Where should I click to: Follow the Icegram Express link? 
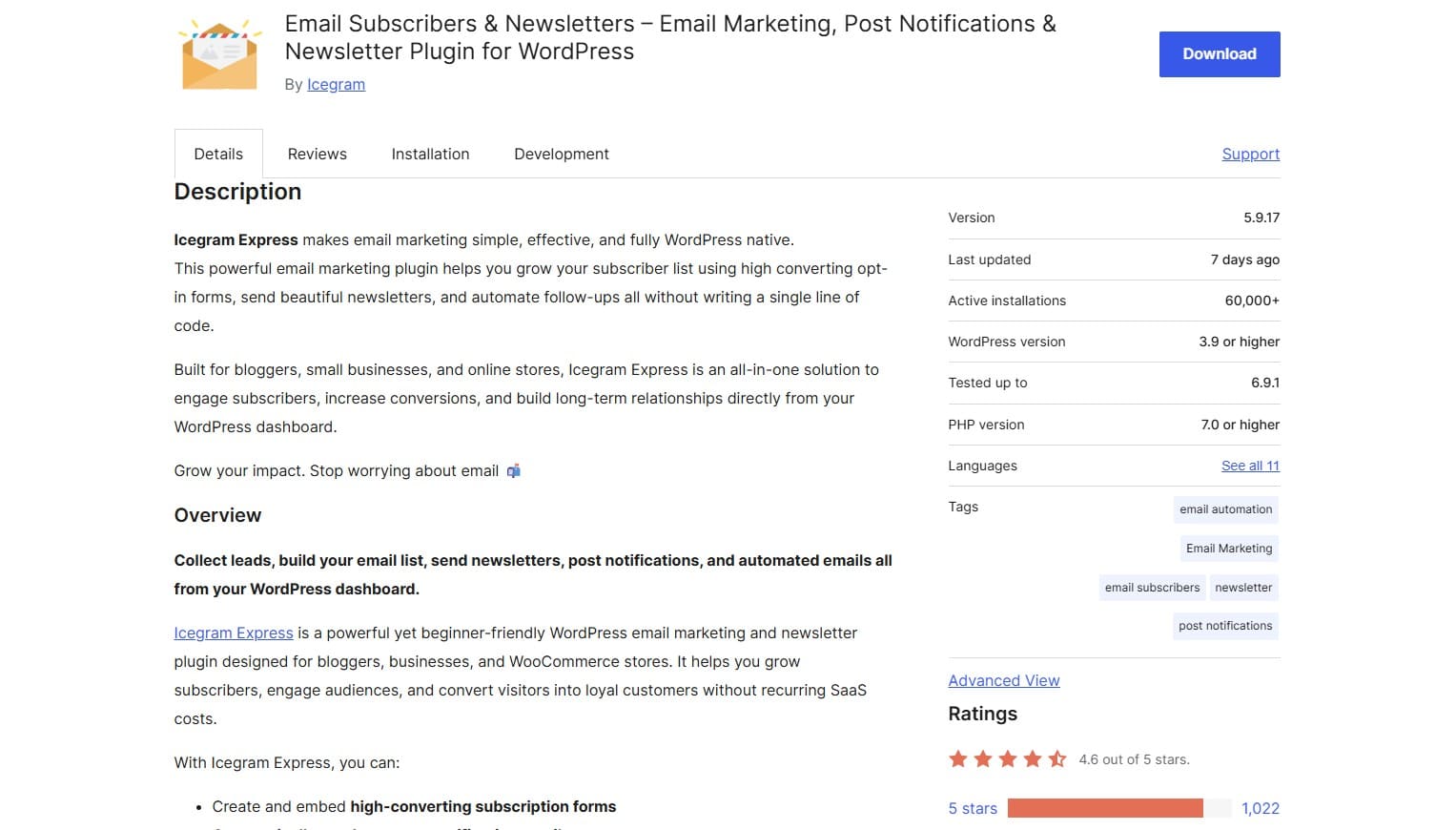234,633
